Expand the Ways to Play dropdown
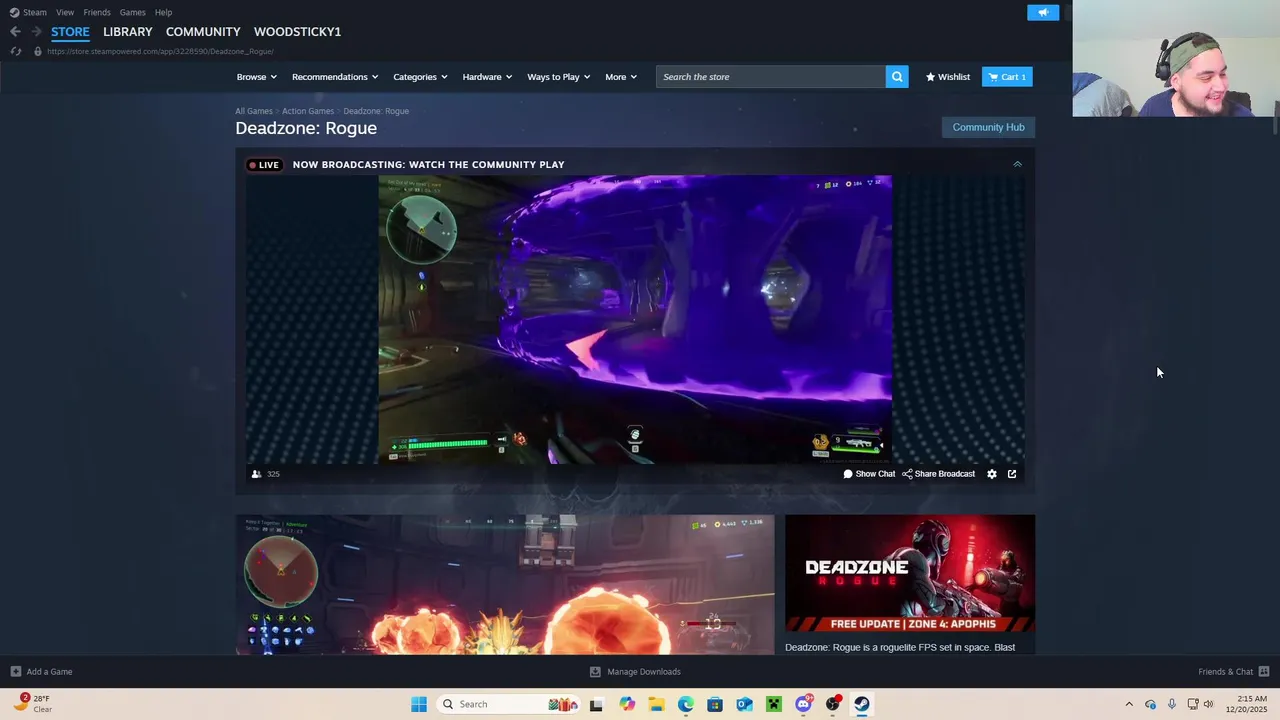The image size is (1280, 720). [559, 77]
